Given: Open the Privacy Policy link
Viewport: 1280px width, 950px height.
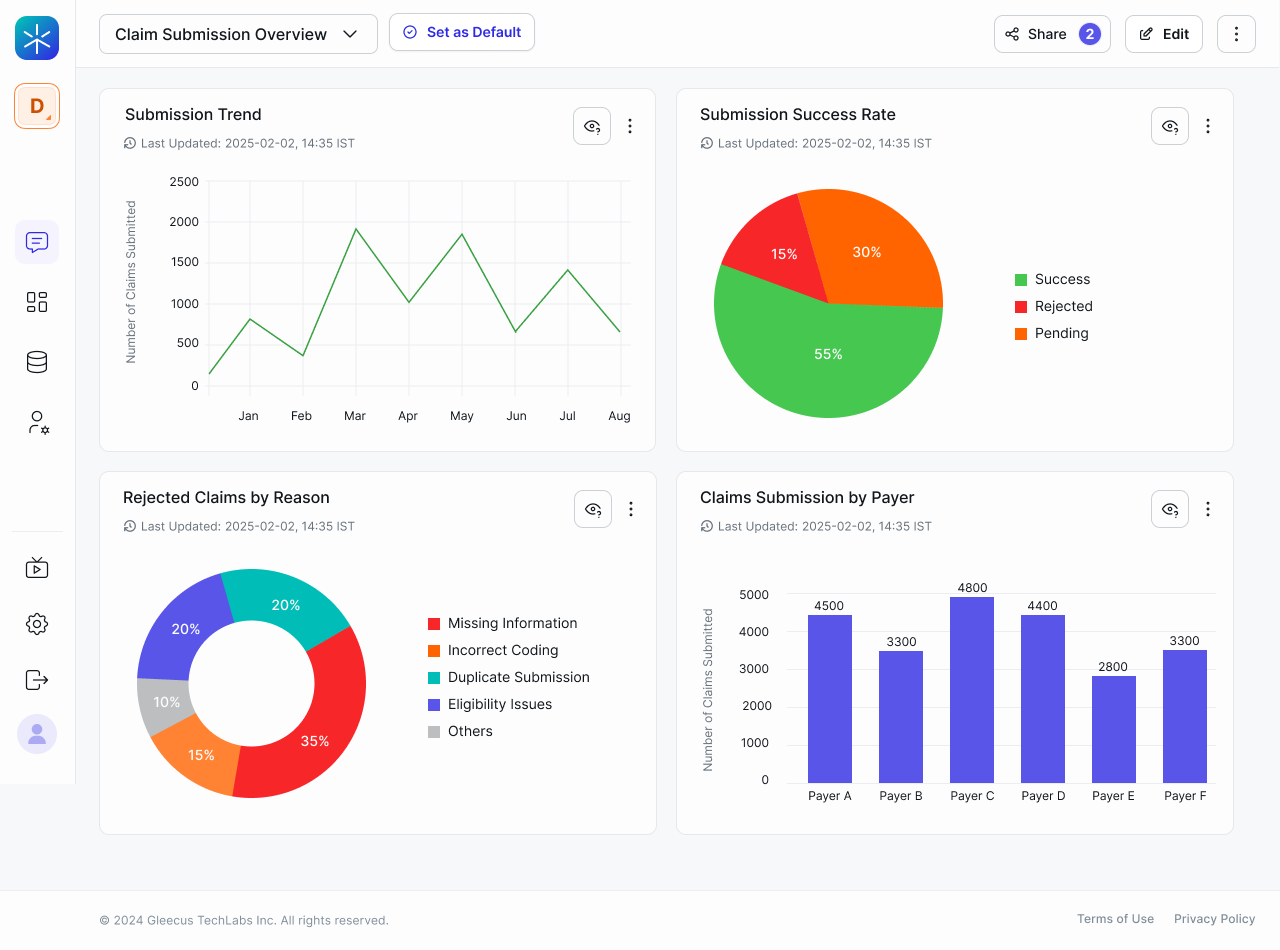Looking at the screenshot, I should (1214, 919).
